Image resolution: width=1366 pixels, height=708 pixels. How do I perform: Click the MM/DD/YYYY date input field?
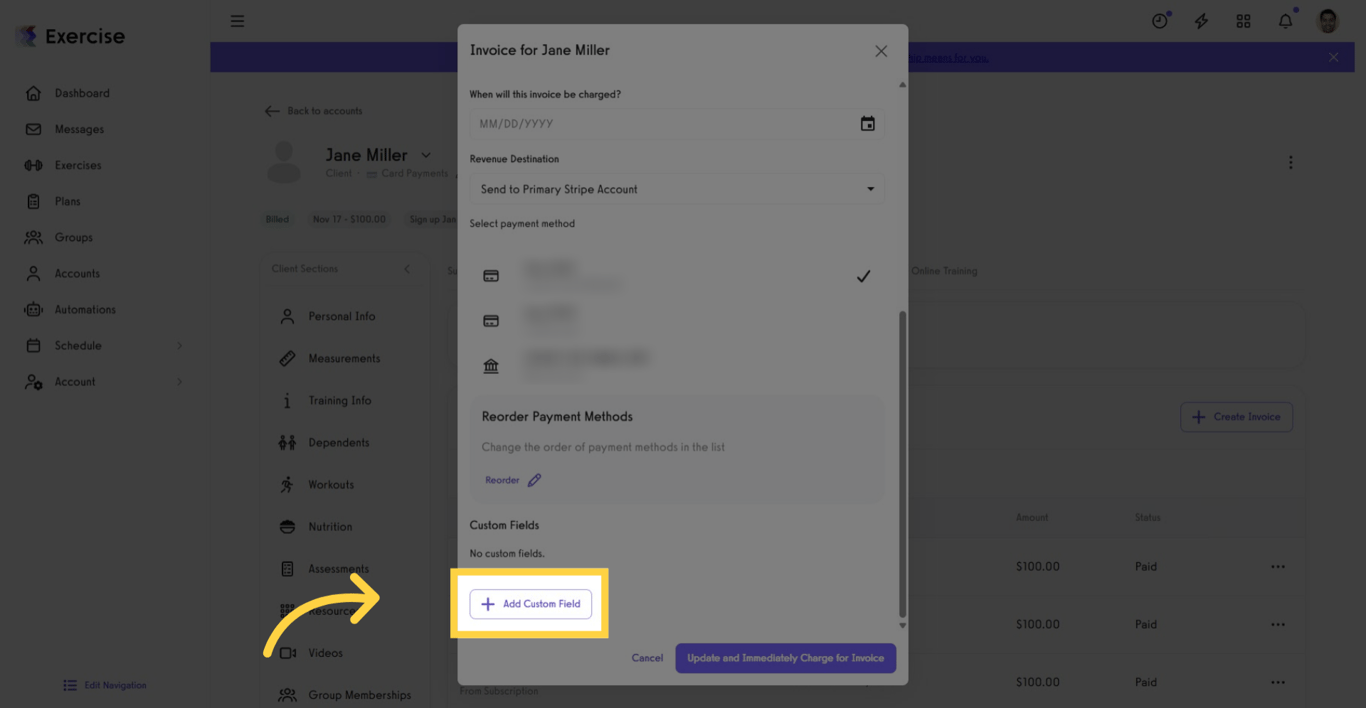click(x=650, y=123)
